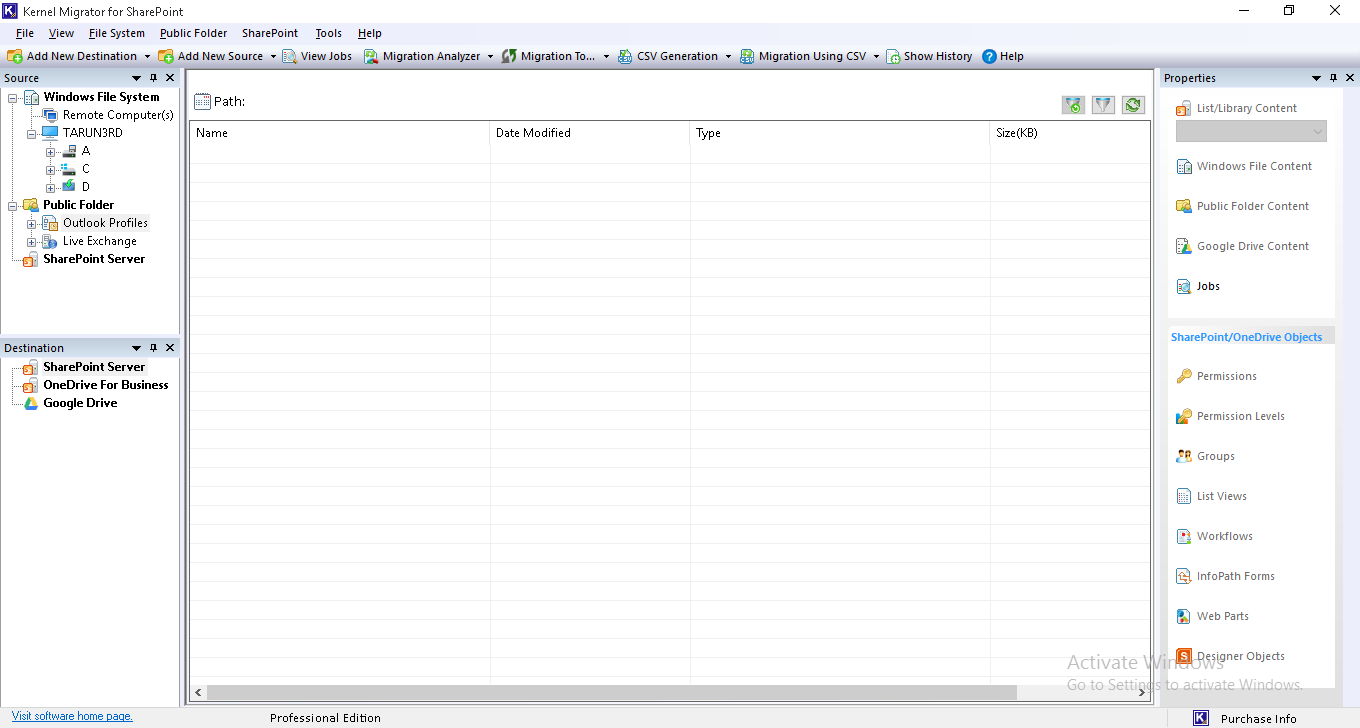Open Public Folder Content in Properties
Image resolution: width=1360 pixels, height=728 pixels.
(x=1242, y=206)
